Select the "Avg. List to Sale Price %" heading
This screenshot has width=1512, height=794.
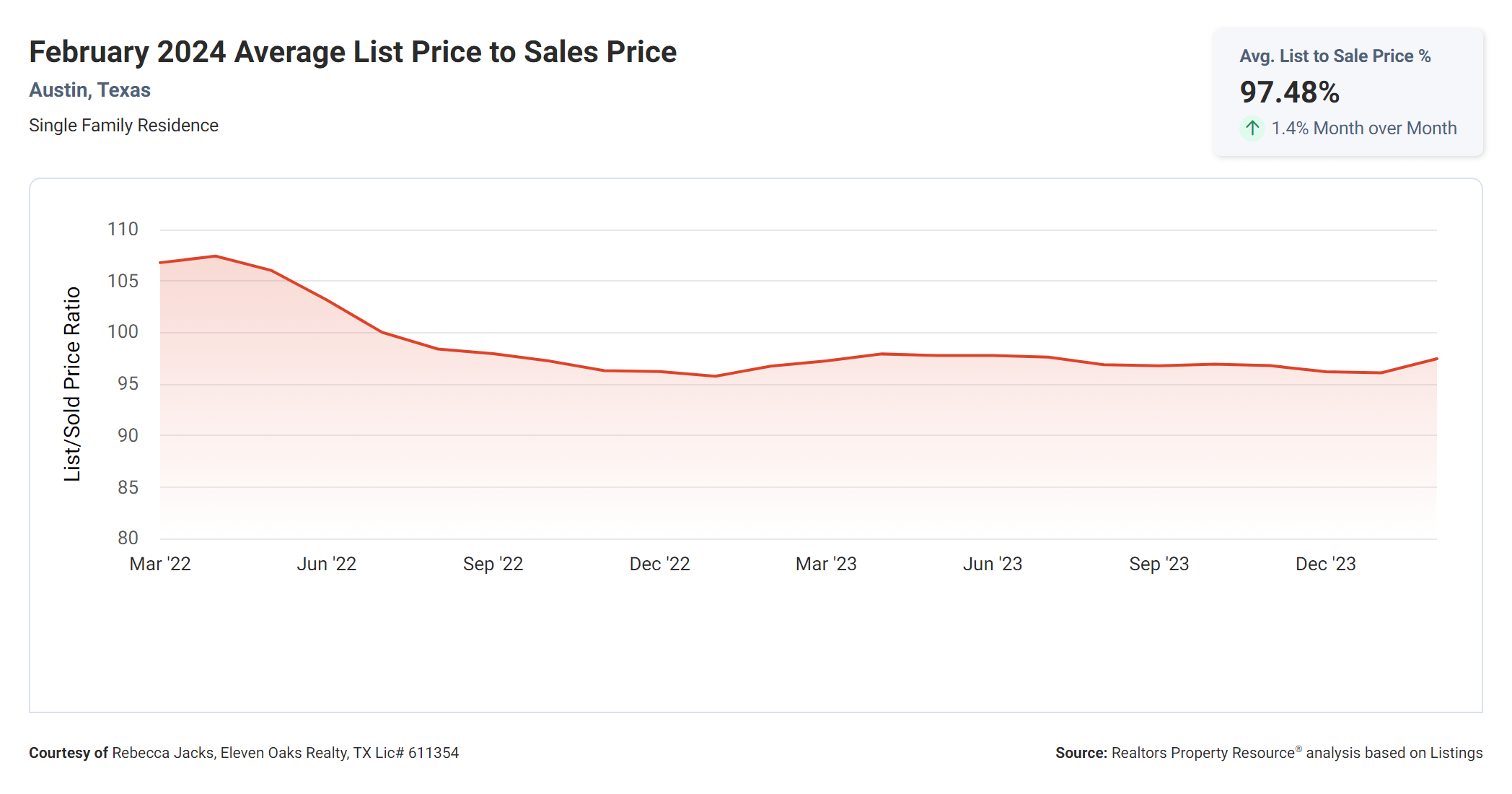click(x=1335, y=56)
